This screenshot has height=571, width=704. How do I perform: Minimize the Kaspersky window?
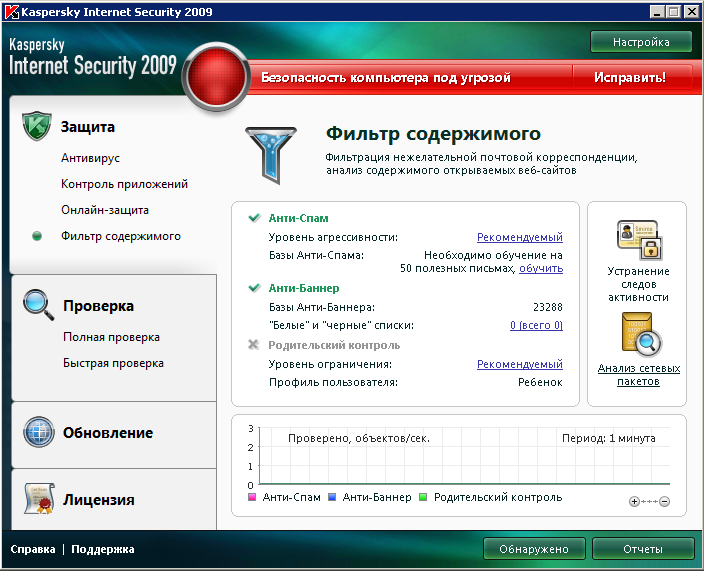(x=657, y=12)
